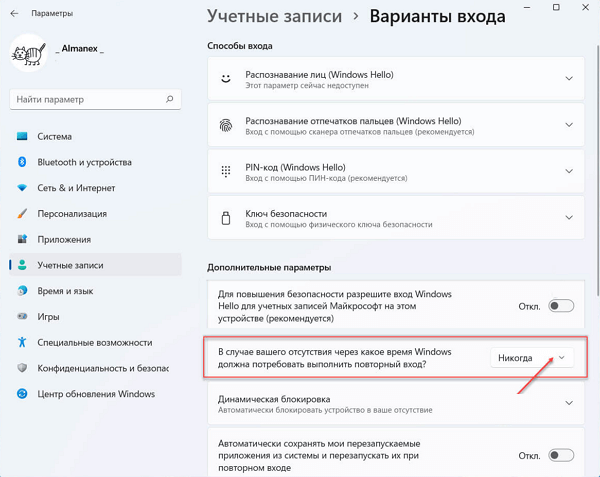Click the Специальные возможности accessibility icon

[22, 342]
